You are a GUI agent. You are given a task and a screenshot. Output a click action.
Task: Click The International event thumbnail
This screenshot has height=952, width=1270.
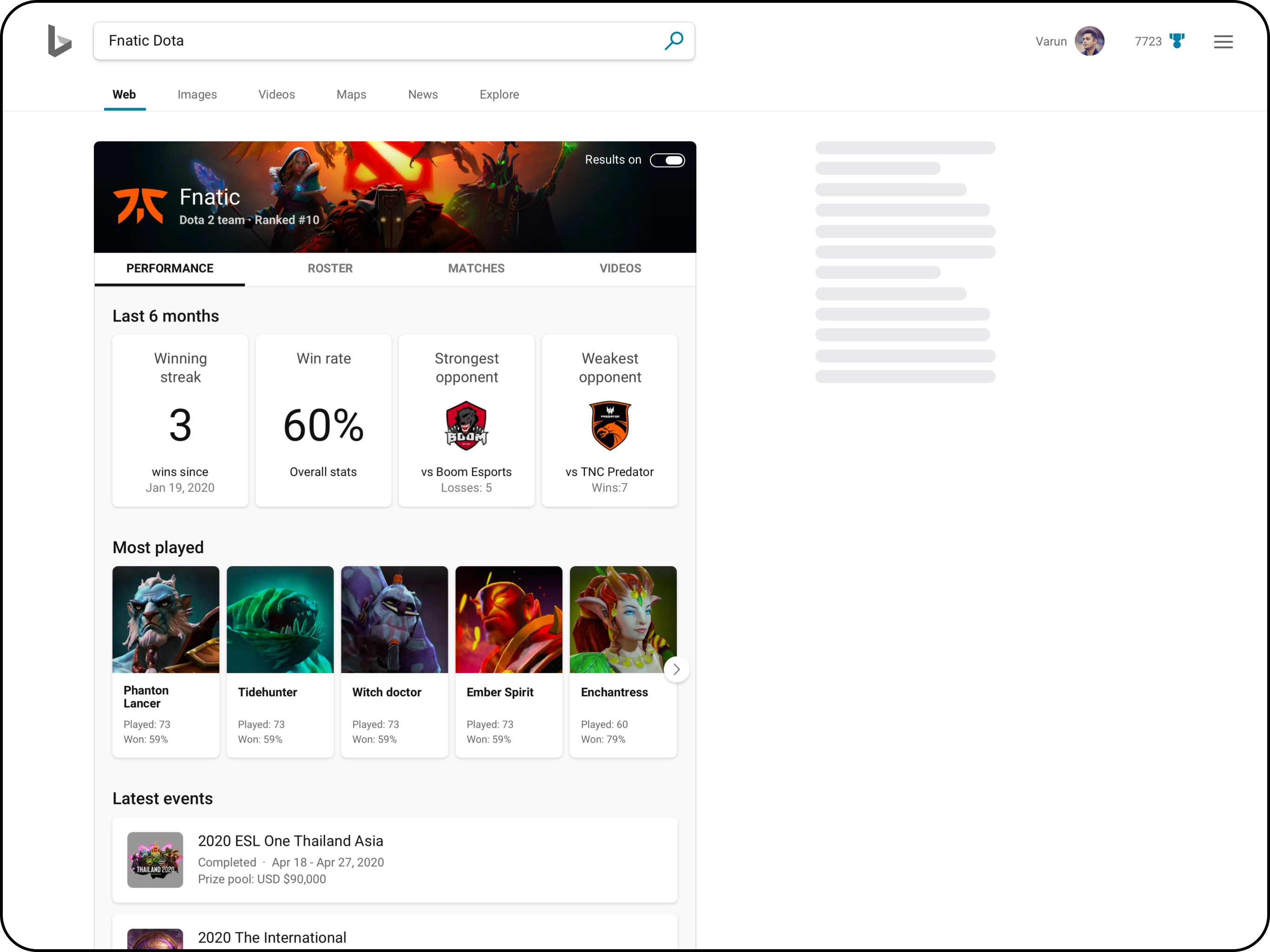[x=155, y=939]
